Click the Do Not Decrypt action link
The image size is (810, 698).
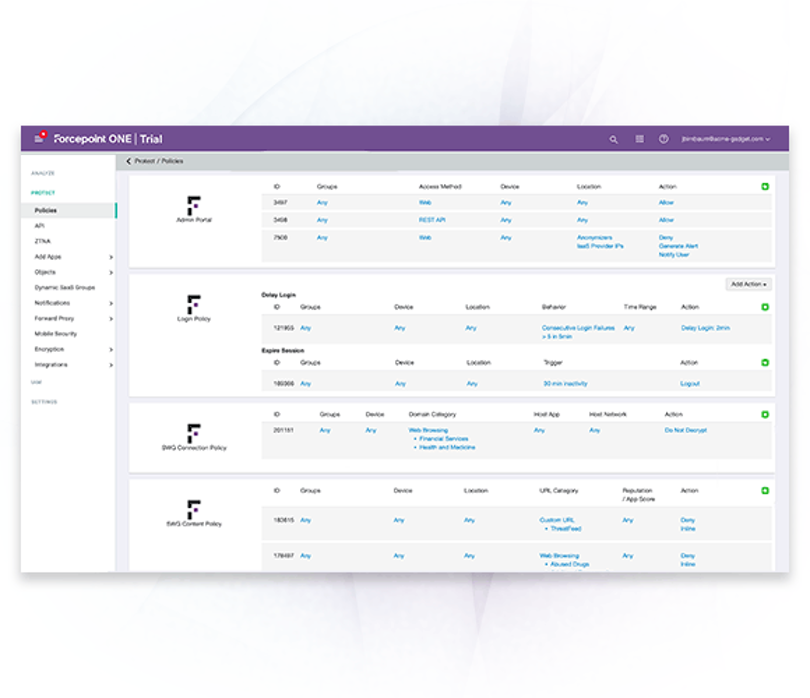(684, 430)
